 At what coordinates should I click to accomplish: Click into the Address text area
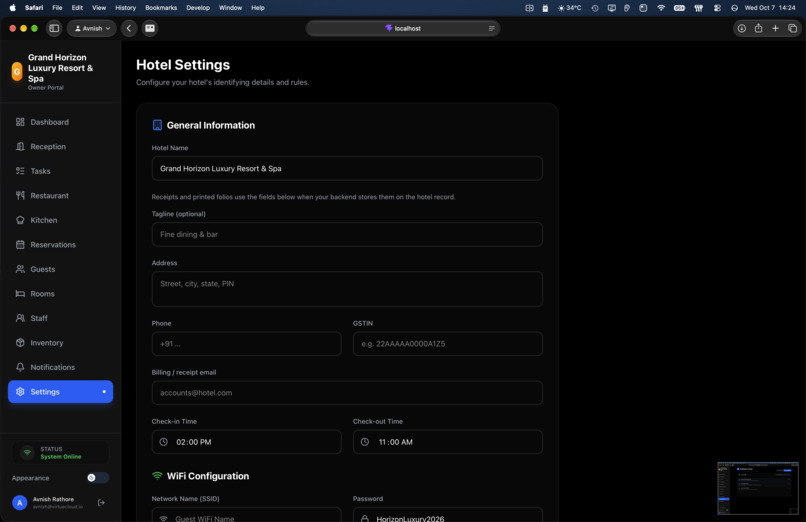pos(347,289)
